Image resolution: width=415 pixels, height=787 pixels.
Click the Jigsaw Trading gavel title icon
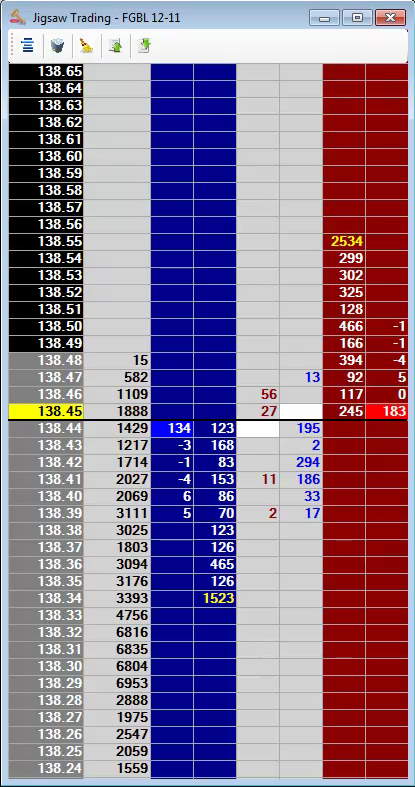(18, 18)
